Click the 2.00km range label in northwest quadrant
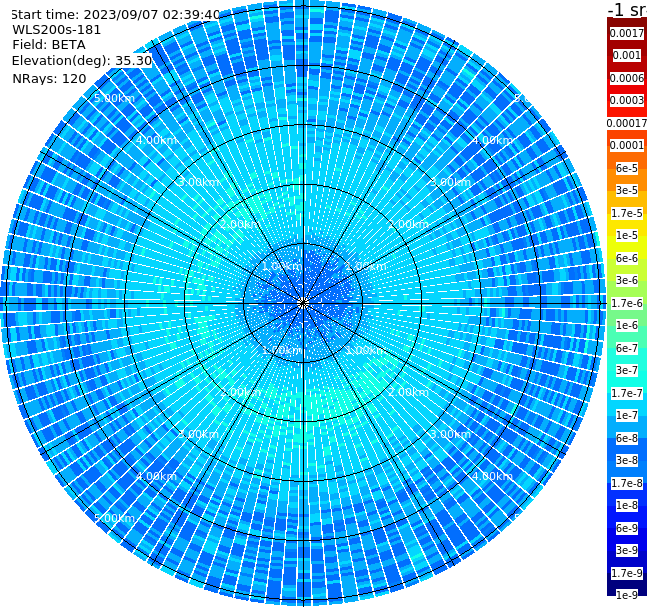 point(241,224)
